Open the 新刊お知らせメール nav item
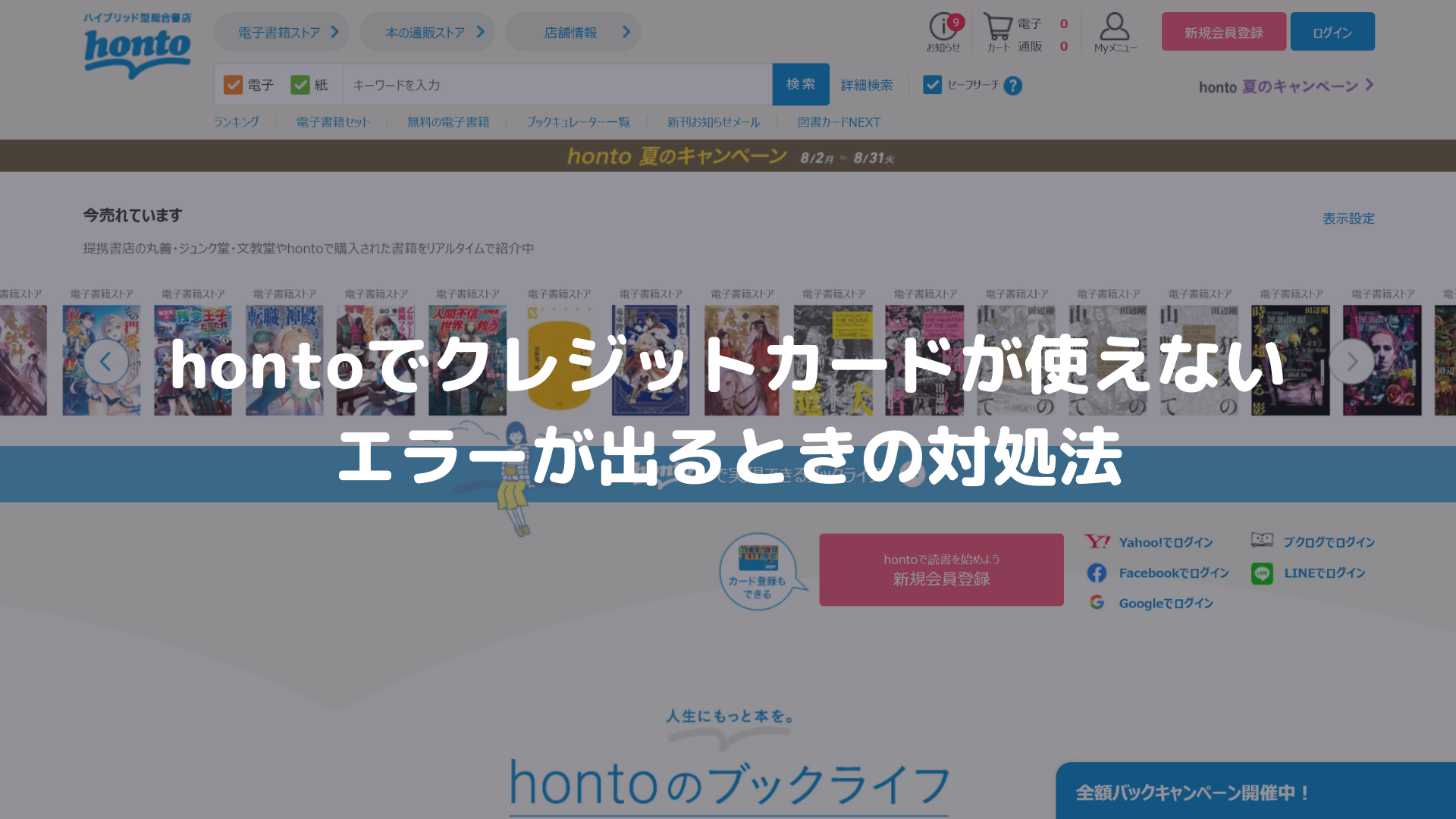Viewport: 1456px width, 819px height. pyautogui.click(x=714, y=122)
